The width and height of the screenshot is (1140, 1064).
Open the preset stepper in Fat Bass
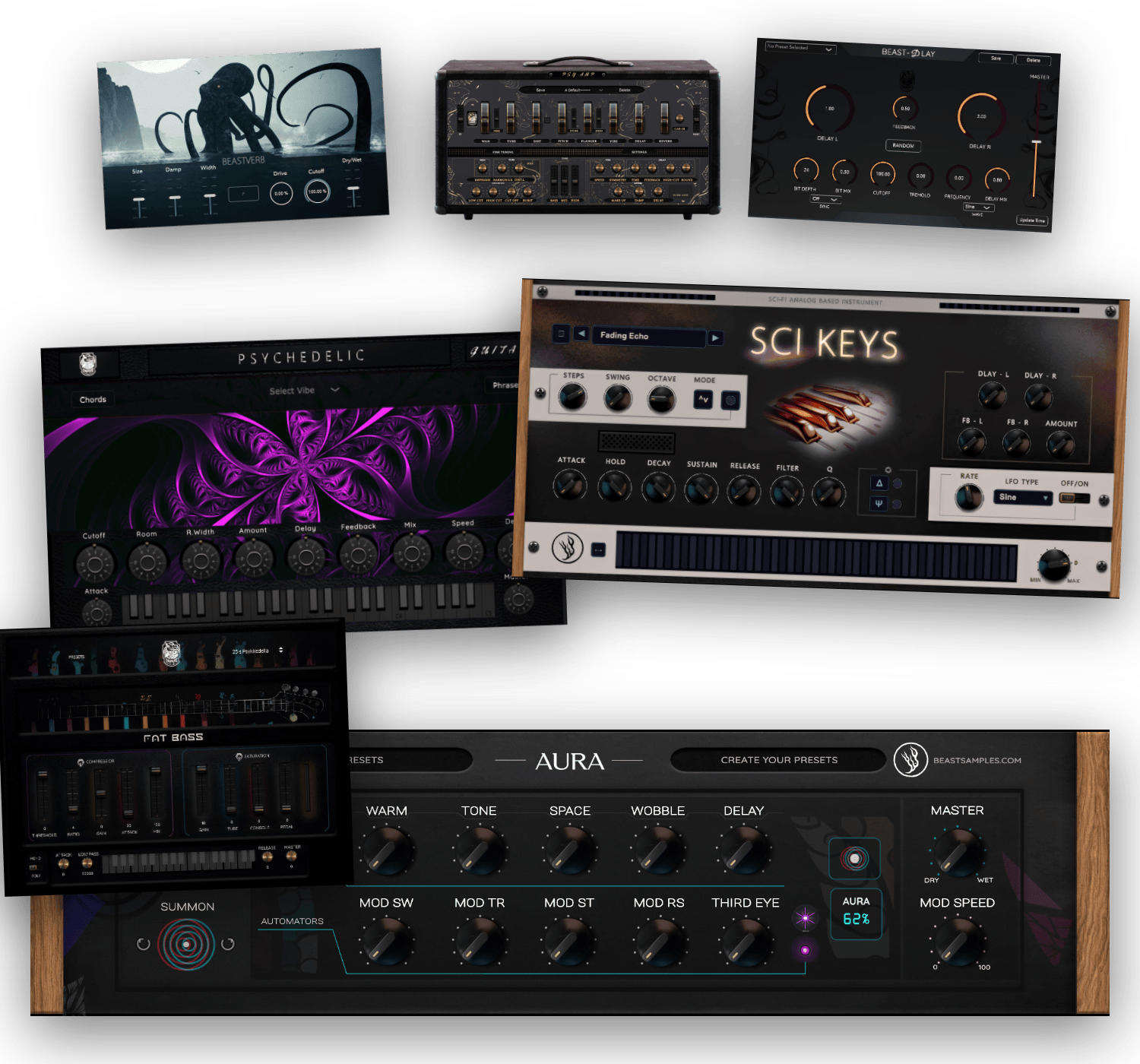(280, 651)
